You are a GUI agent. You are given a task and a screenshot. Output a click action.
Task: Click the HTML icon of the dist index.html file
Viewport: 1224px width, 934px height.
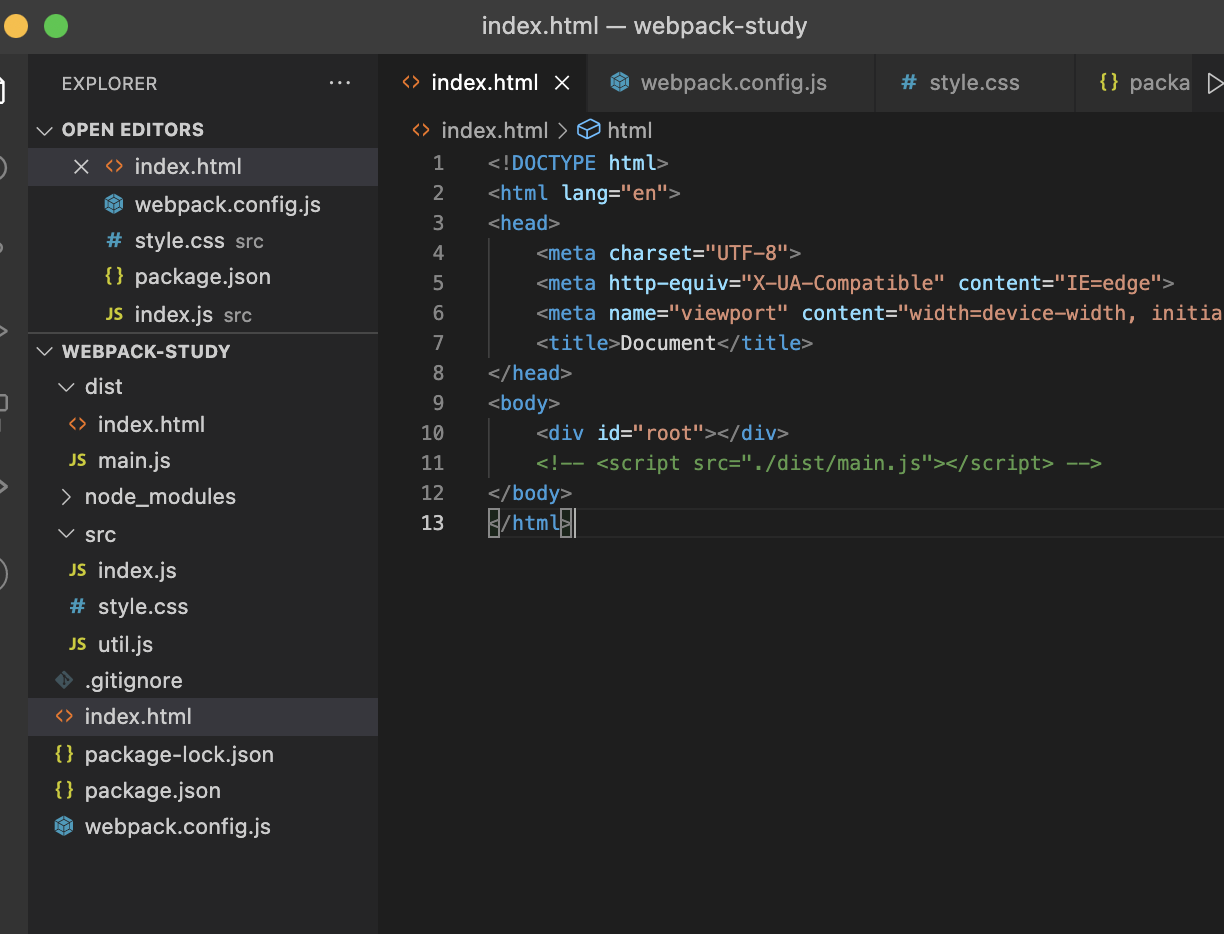pos(77,424)
